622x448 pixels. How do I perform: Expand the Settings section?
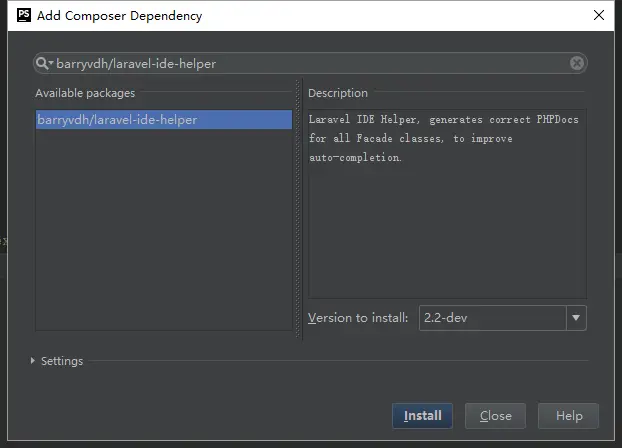coord(33,361)
